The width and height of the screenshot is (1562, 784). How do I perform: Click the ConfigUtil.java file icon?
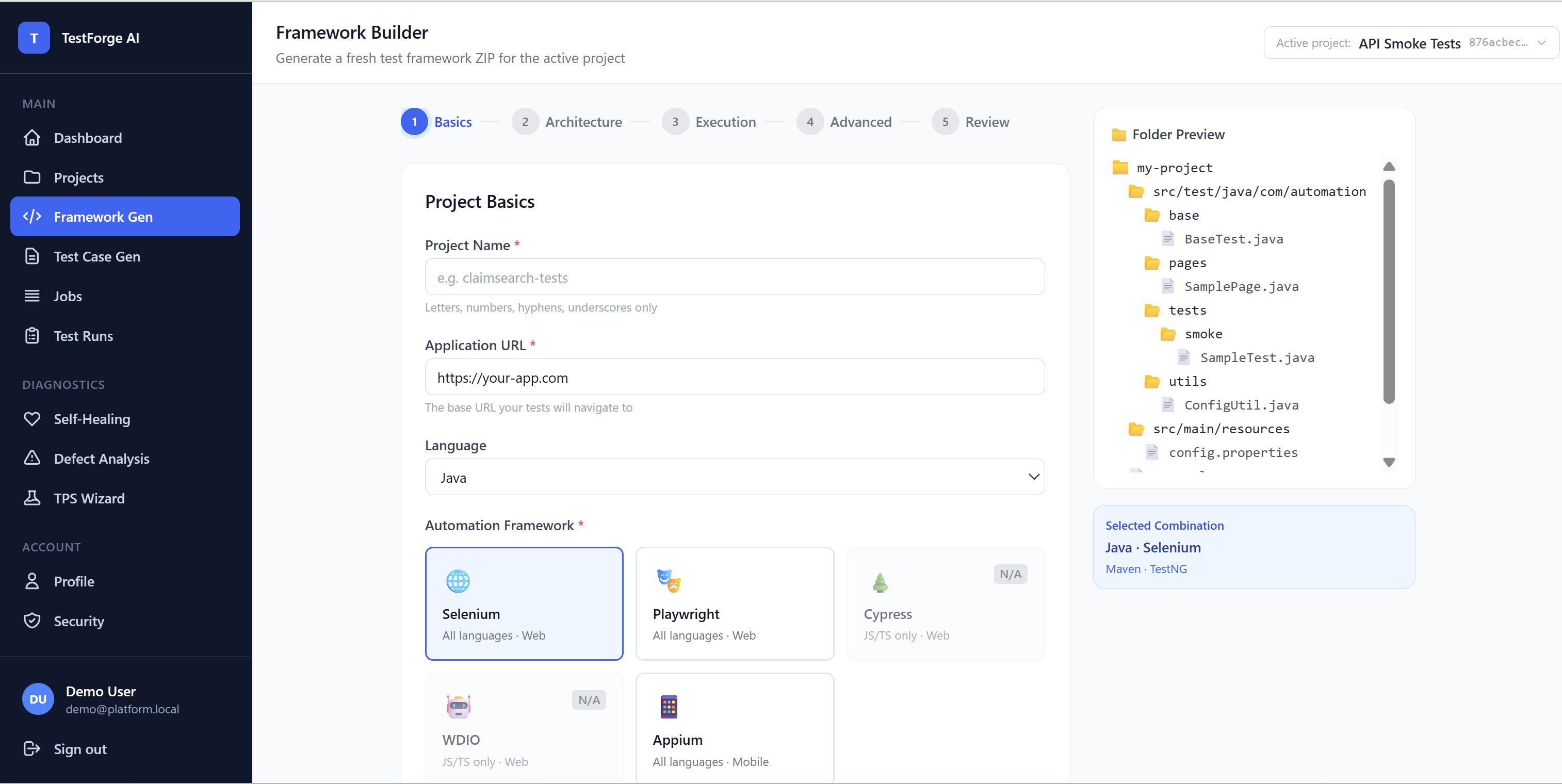[1168, 404]
